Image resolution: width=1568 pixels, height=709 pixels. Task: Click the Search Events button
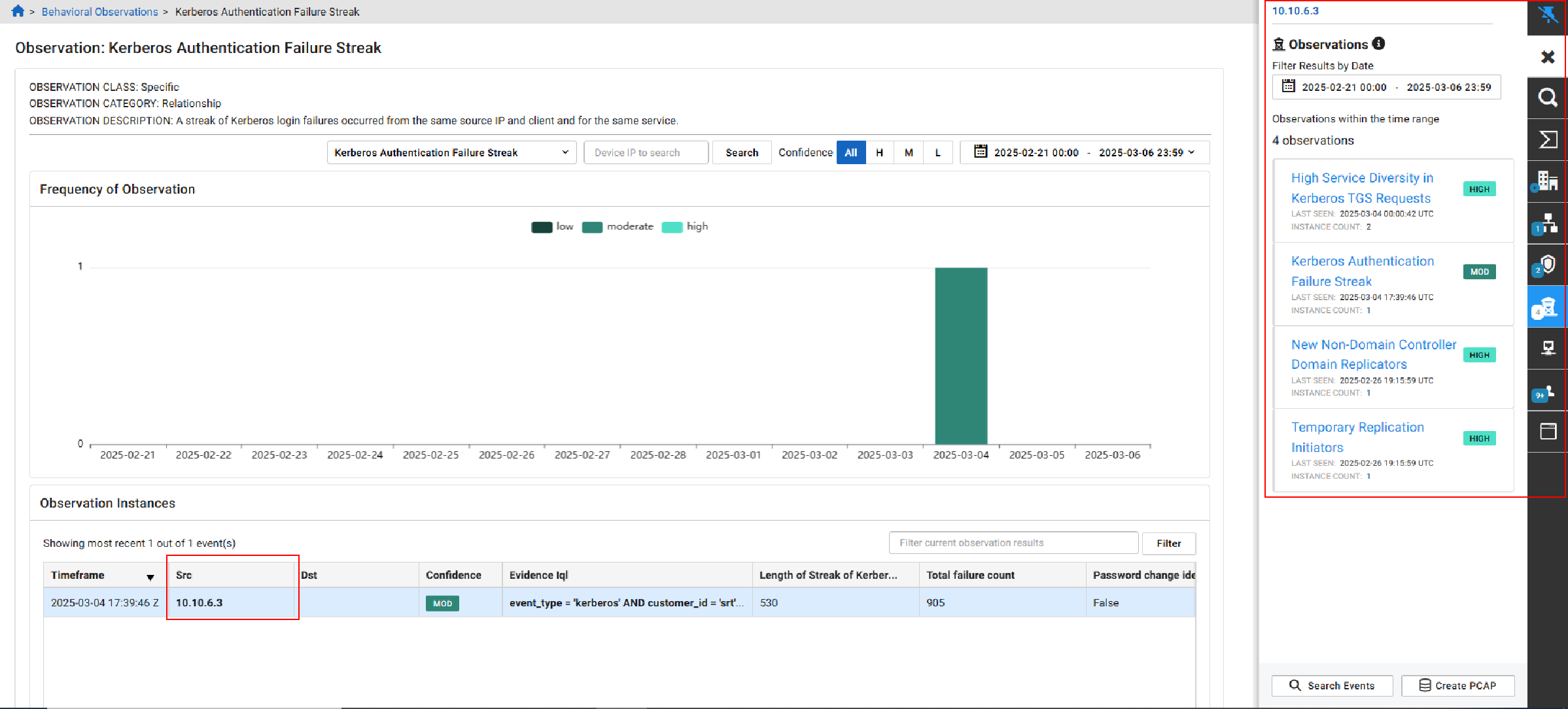[1332, 685]
